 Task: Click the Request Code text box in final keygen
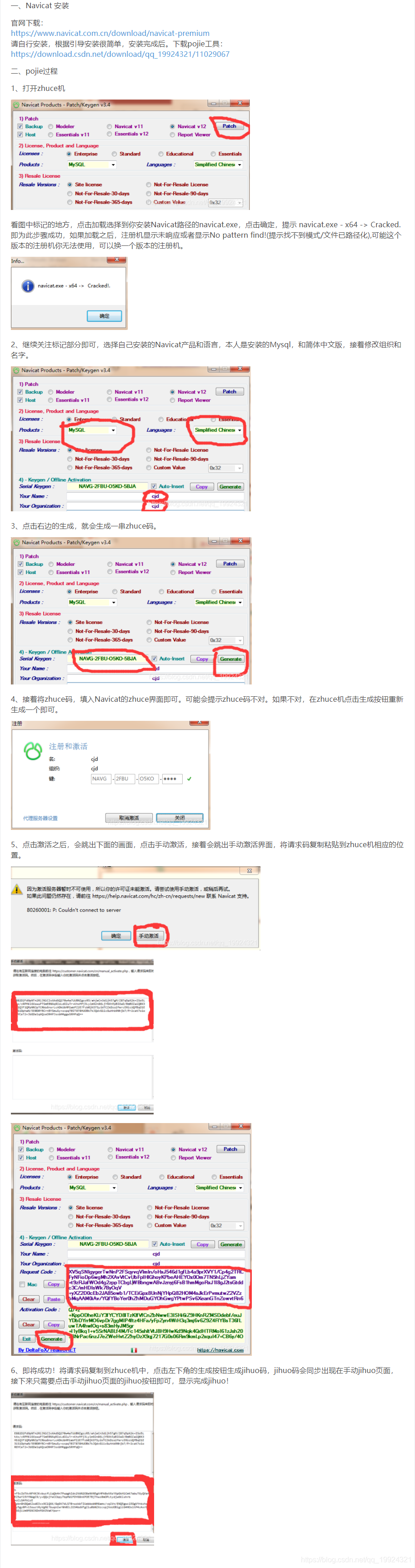(x=156, y=1286)
